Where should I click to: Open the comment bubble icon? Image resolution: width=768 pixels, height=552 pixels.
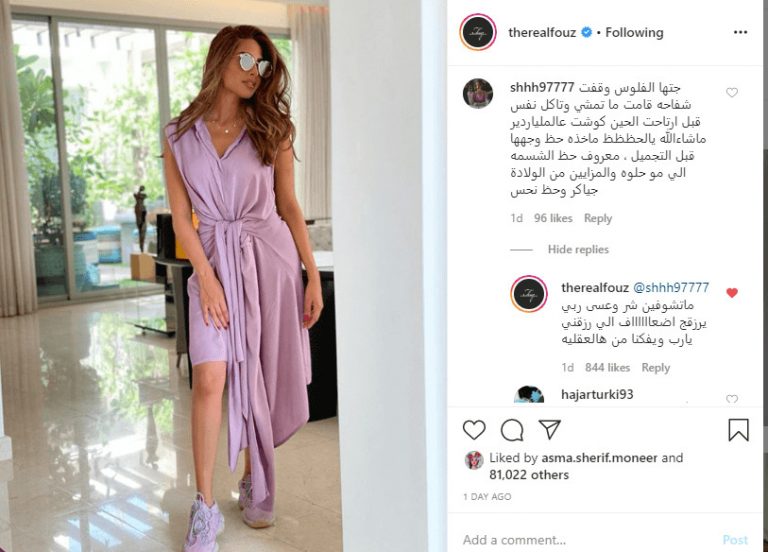[x=512, y=430]
